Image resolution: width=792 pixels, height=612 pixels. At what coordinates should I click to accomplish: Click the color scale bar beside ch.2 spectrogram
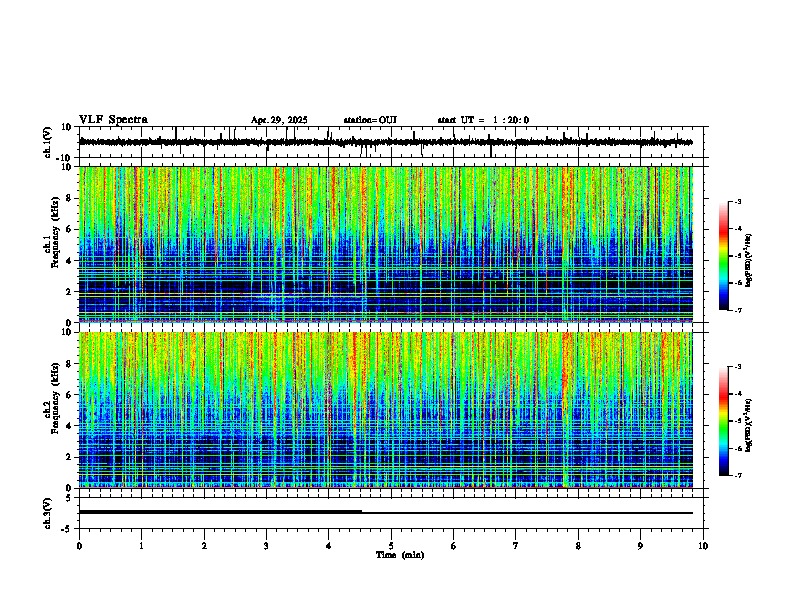(724, 421)
